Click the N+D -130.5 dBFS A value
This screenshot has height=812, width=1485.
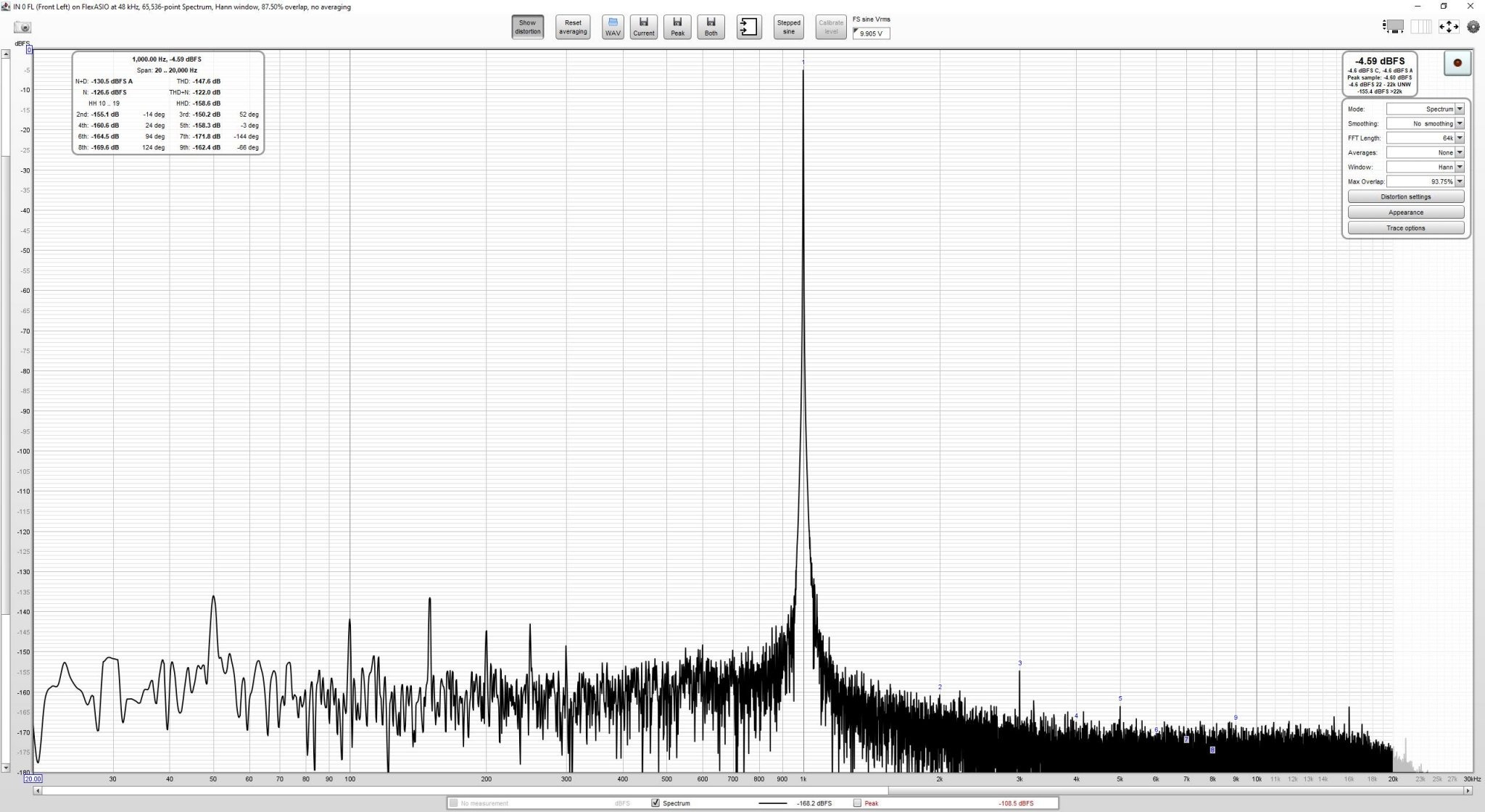(112, 81)
